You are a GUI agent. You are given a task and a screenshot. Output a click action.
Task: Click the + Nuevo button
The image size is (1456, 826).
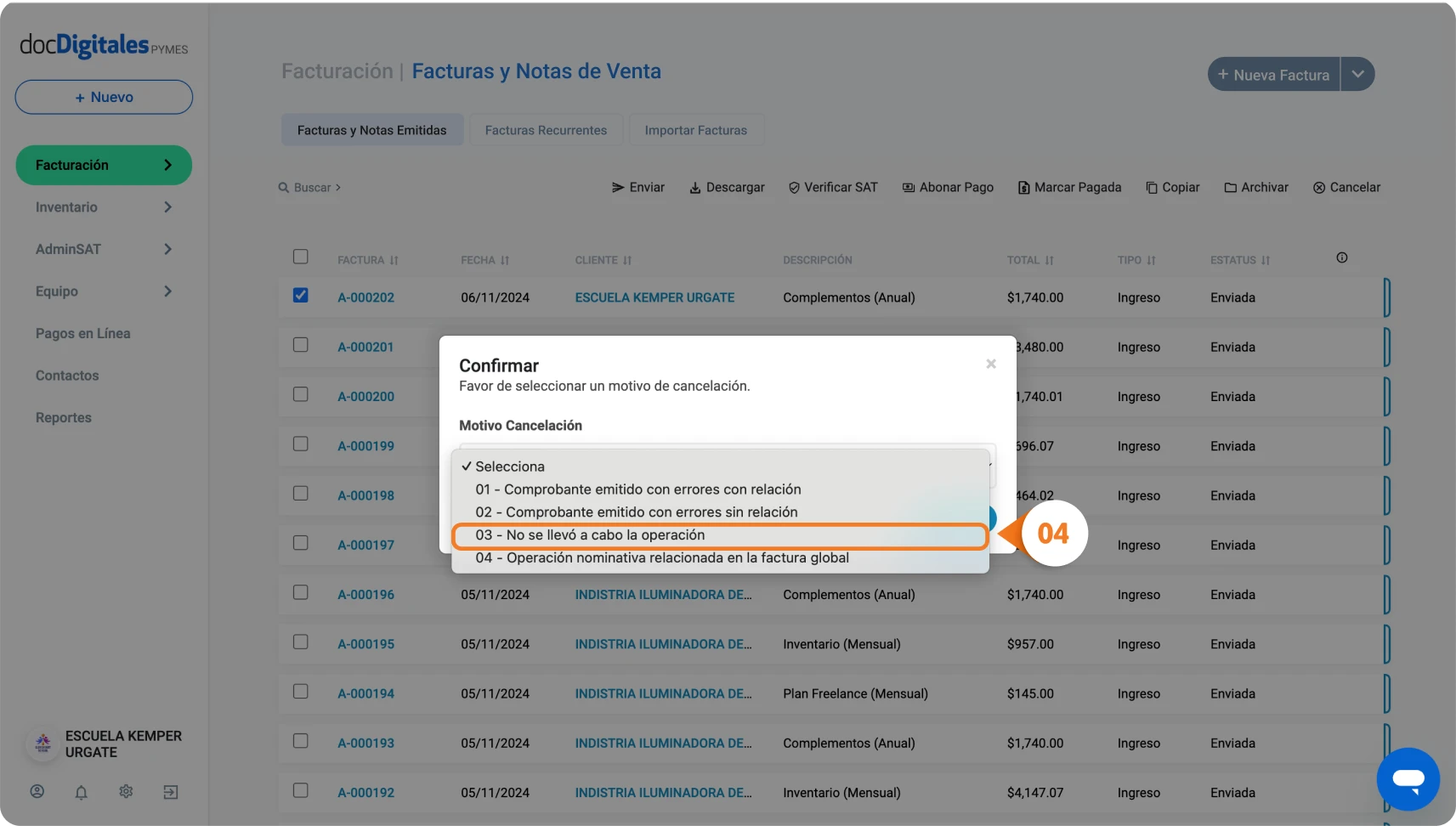coord(104,97)
